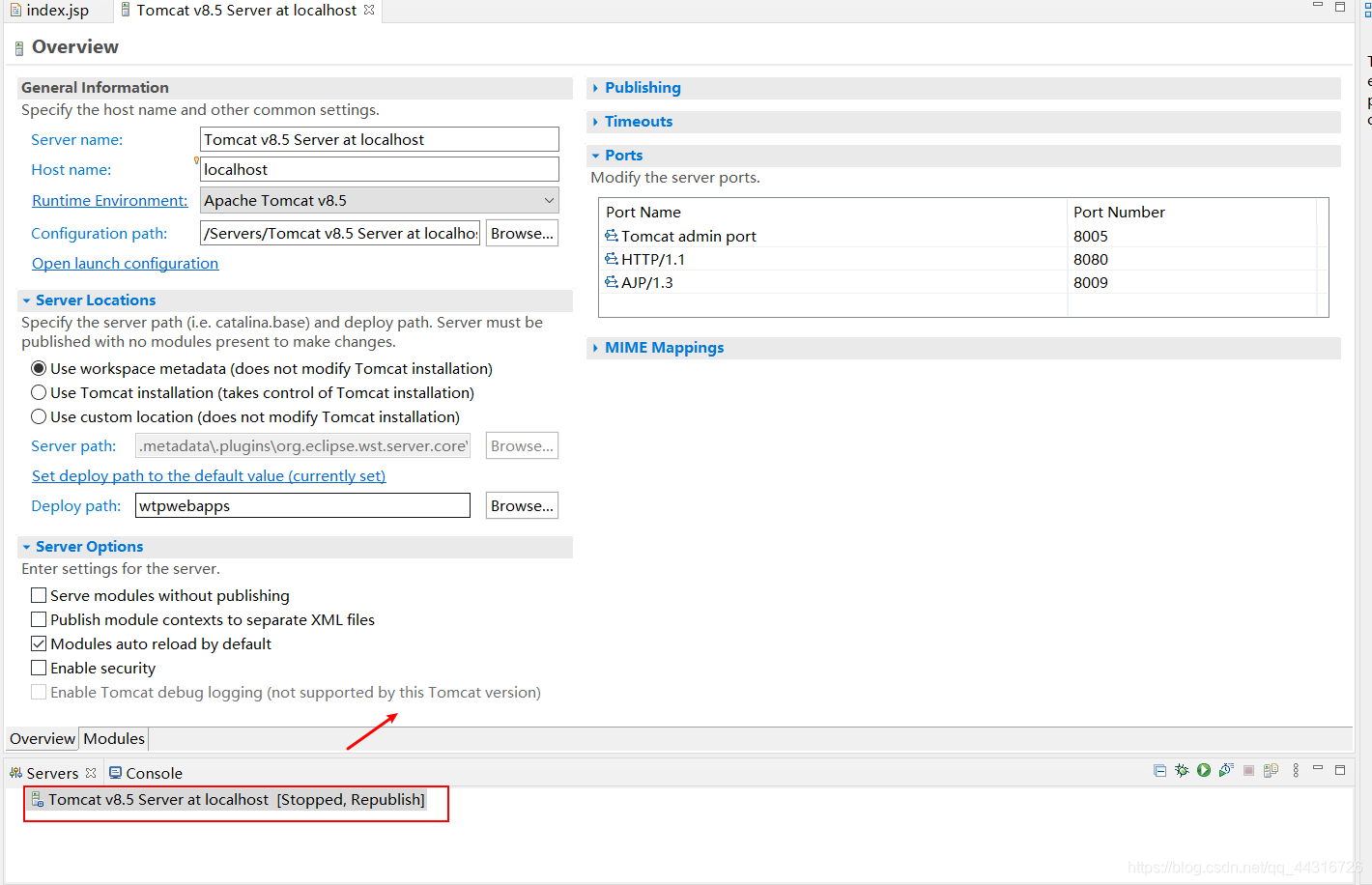
Task: Click the Stop the server square icon
Action: (x=1248, y=770)
